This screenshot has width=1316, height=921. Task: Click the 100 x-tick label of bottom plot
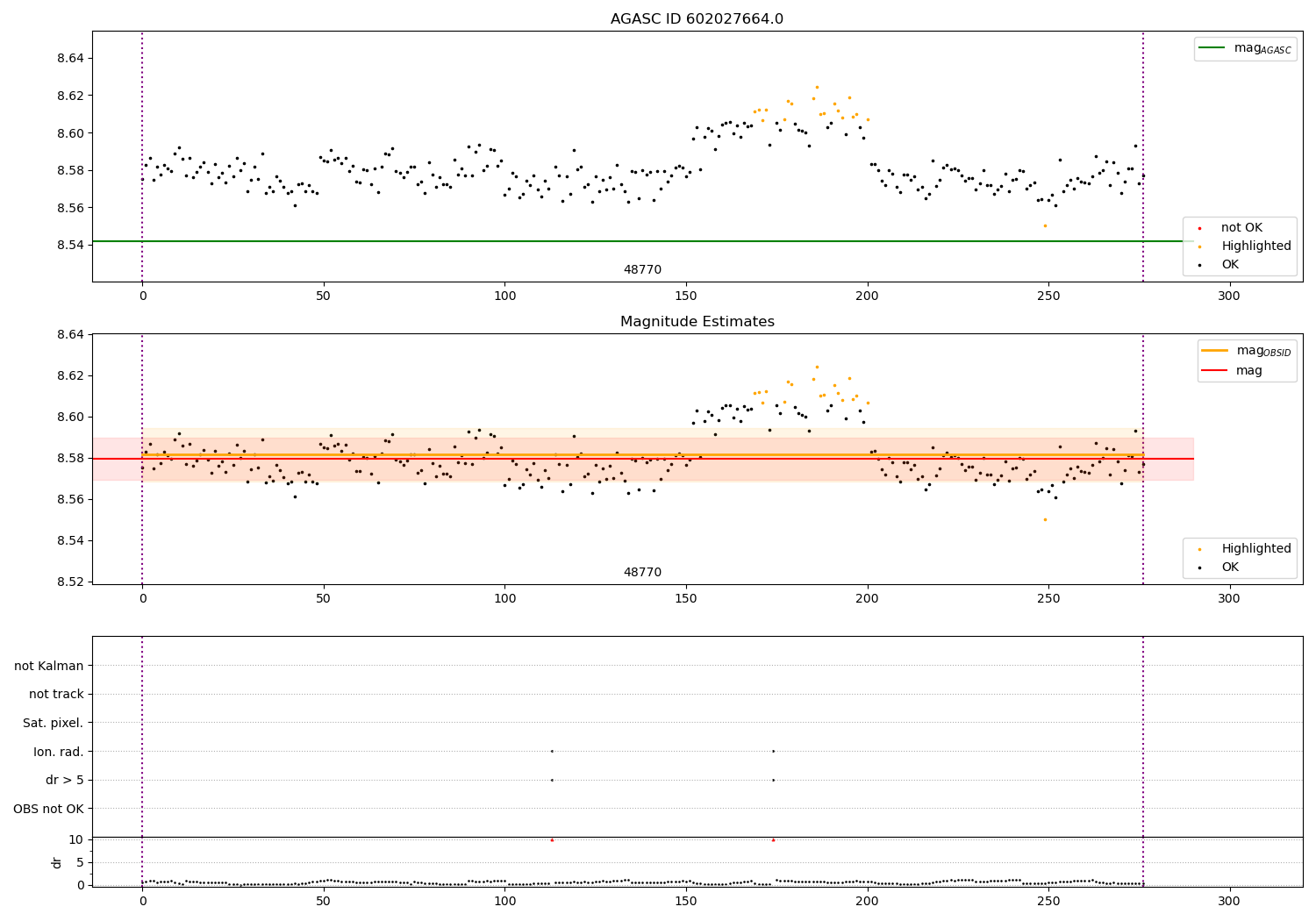[504, 902]
